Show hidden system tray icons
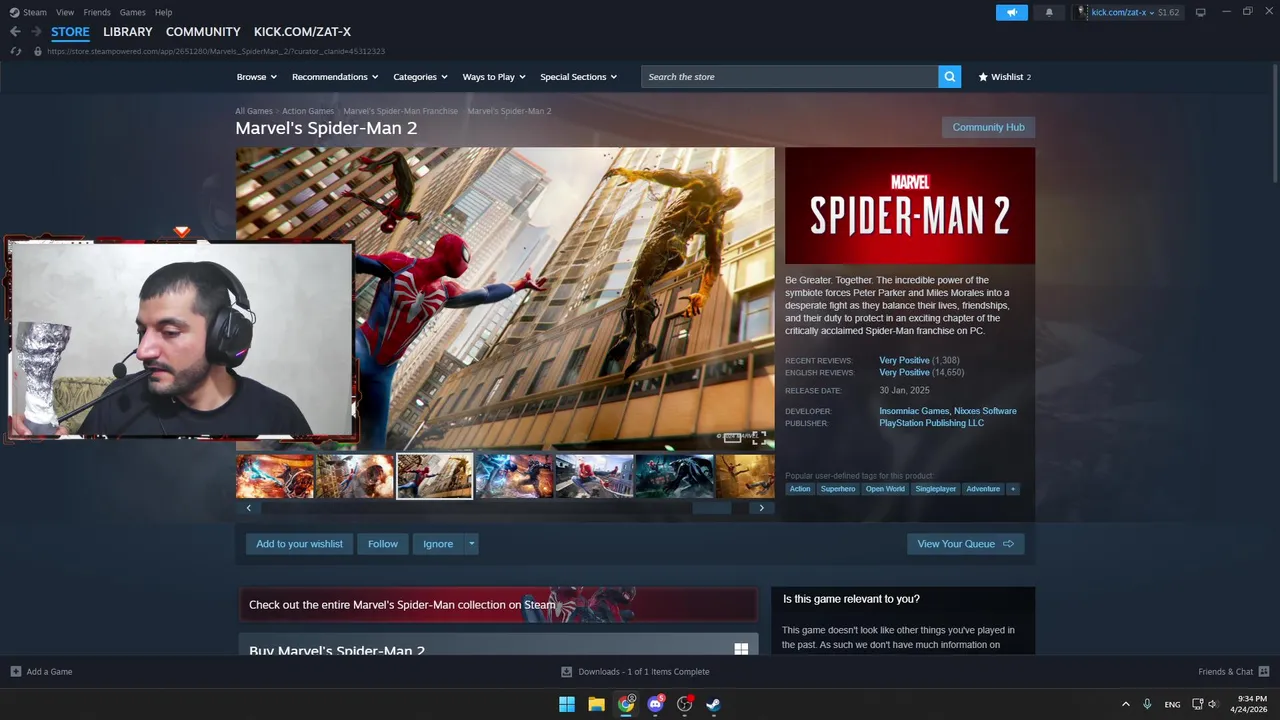1280x720 pixels. click(1125, 704)
